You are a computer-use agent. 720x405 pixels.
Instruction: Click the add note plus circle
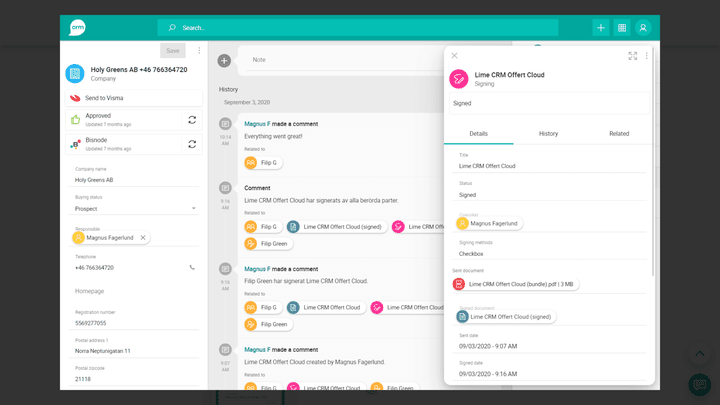[x=224, y=60]
